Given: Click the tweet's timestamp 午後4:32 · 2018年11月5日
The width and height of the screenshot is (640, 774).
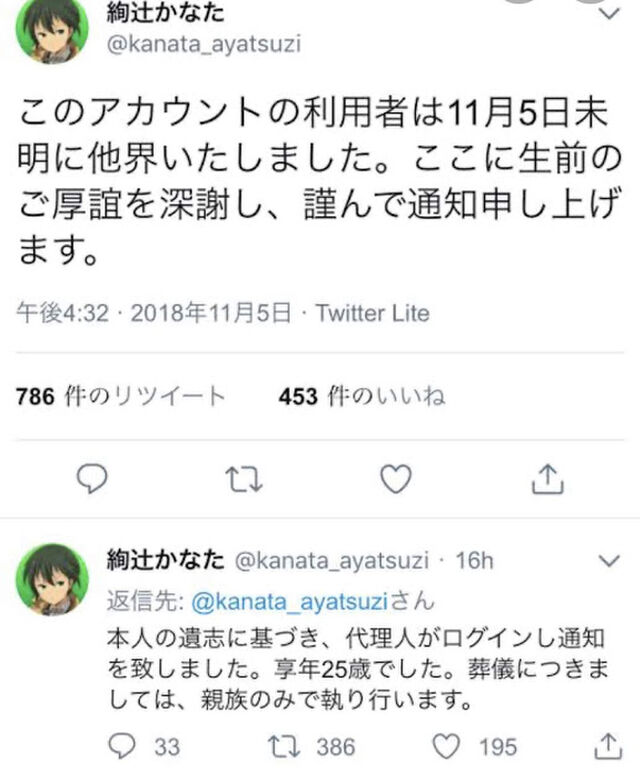Looking at the screenshot, I should [154, 313].
